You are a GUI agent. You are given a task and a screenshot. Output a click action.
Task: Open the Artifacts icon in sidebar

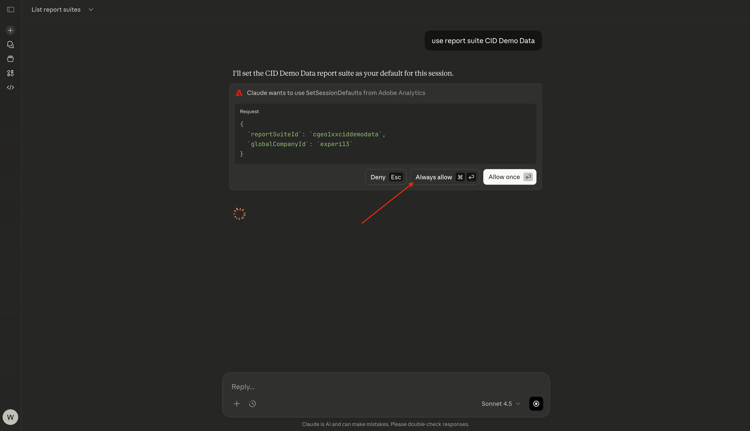(11, 73)
